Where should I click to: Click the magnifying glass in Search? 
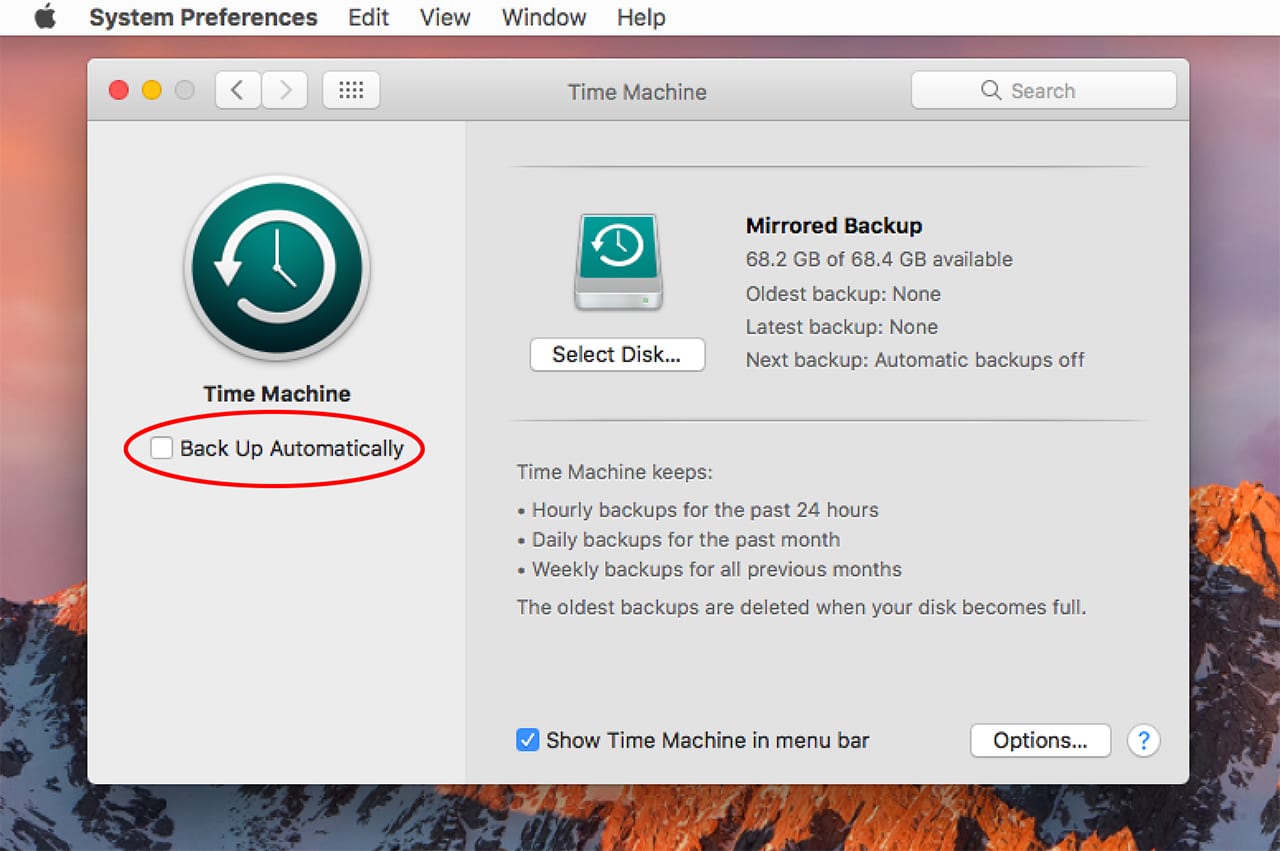pyautogui.click(x=991, y=91)
